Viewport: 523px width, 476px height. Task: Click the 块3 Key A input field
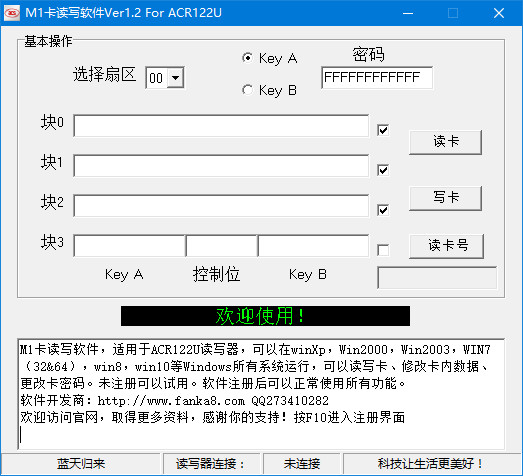pyautogui.click(x=129, y=246)
